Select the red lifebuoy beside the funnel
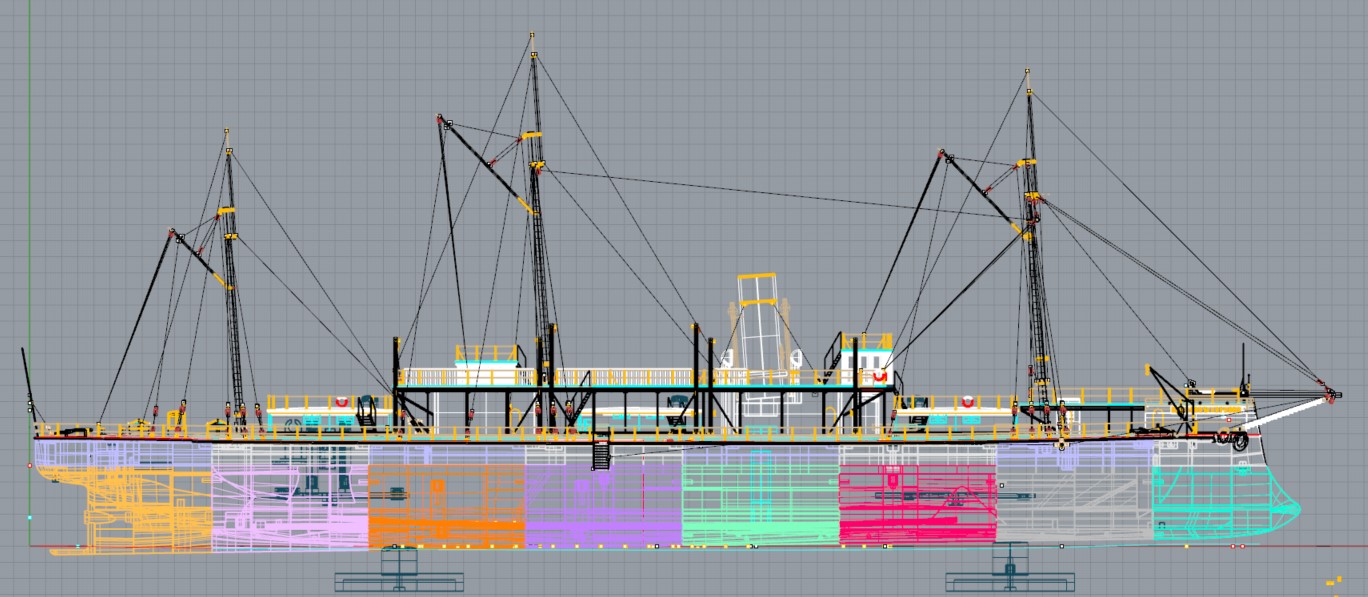Screen dimensions: 1368x597 click(880, 376)
